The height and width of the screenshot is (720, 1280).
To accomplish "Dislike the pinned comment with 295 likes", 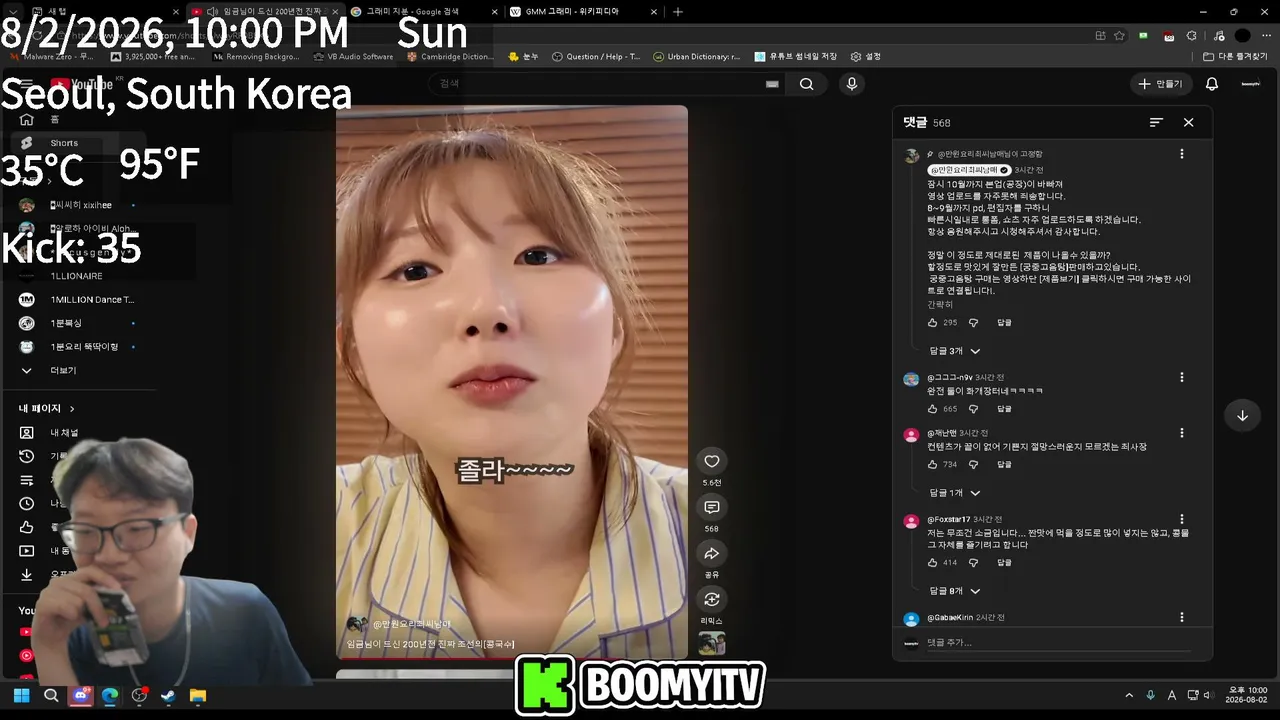I will [x=973, y=323].
